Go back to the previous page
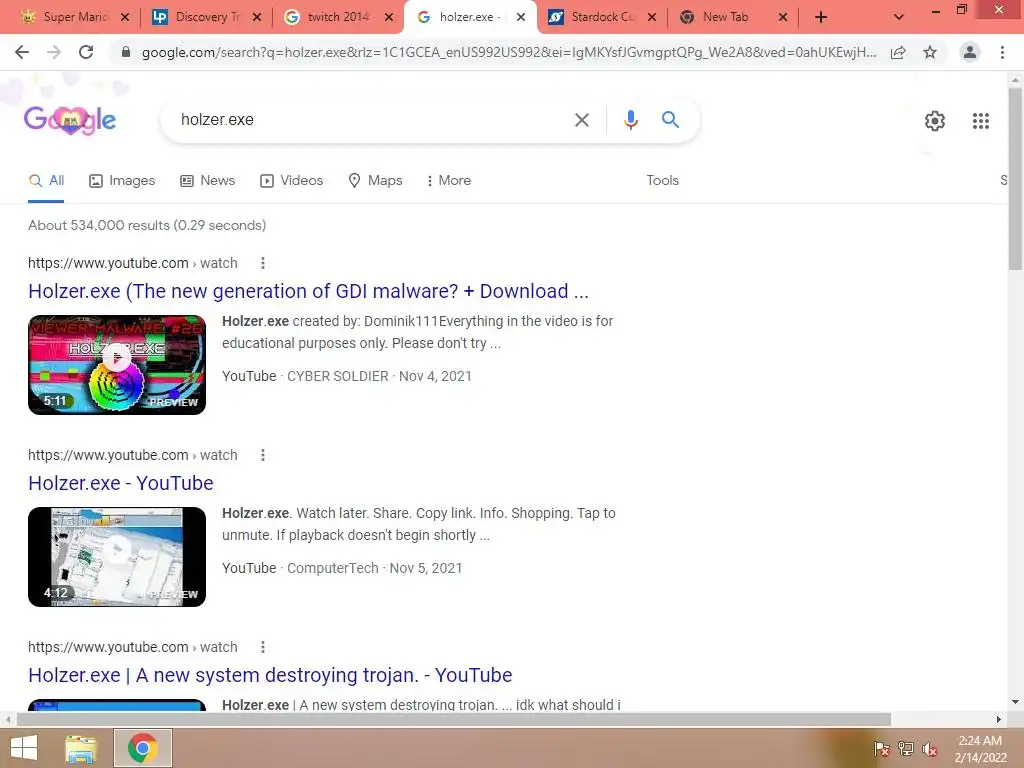This screenshot has height=768, width=1024. click(22, 52)
